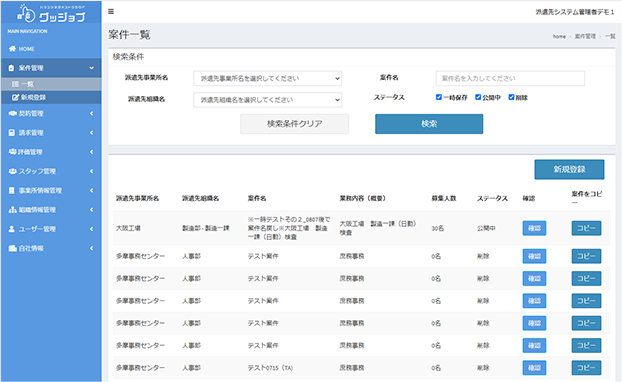
Task: Expand the 自社情報 menu chevron
Action: (92, 248)
